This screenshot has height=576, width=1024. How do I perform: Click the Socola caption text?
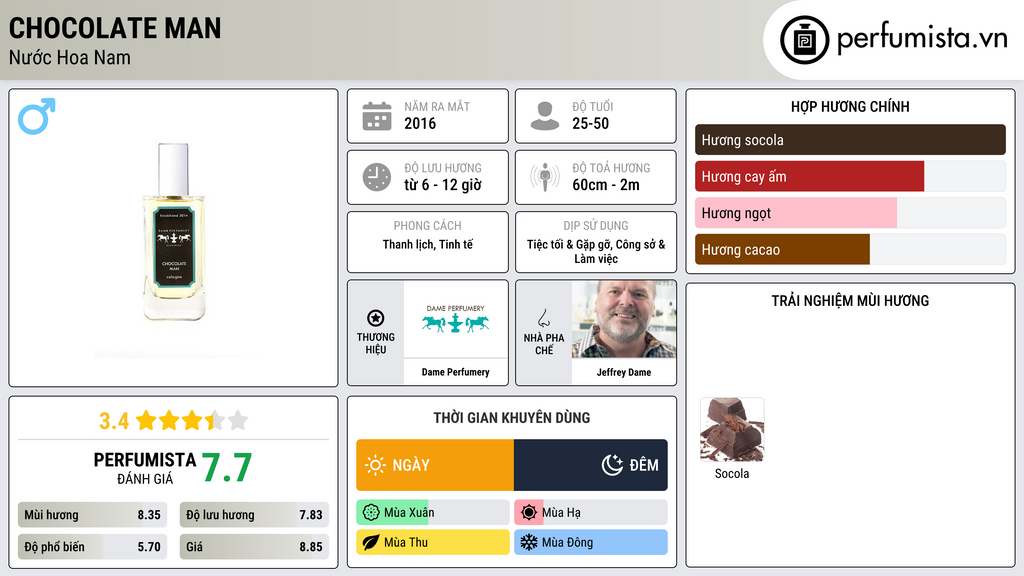[731, 473]
